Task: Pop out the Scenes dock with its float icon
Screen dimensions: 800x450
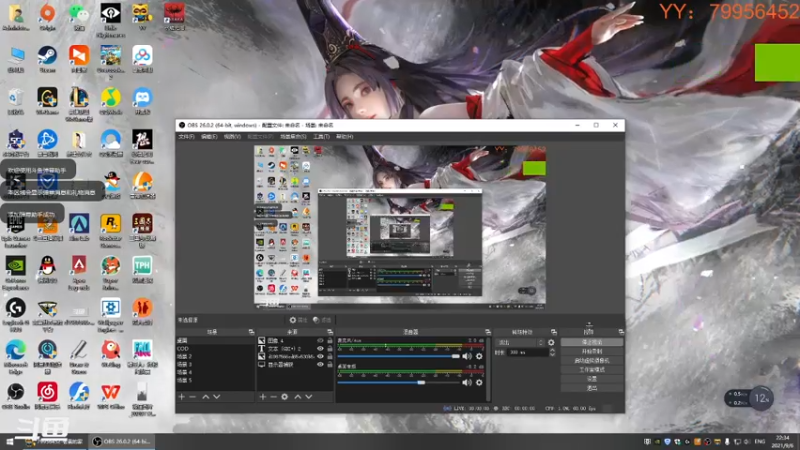Action: point(251,332)
